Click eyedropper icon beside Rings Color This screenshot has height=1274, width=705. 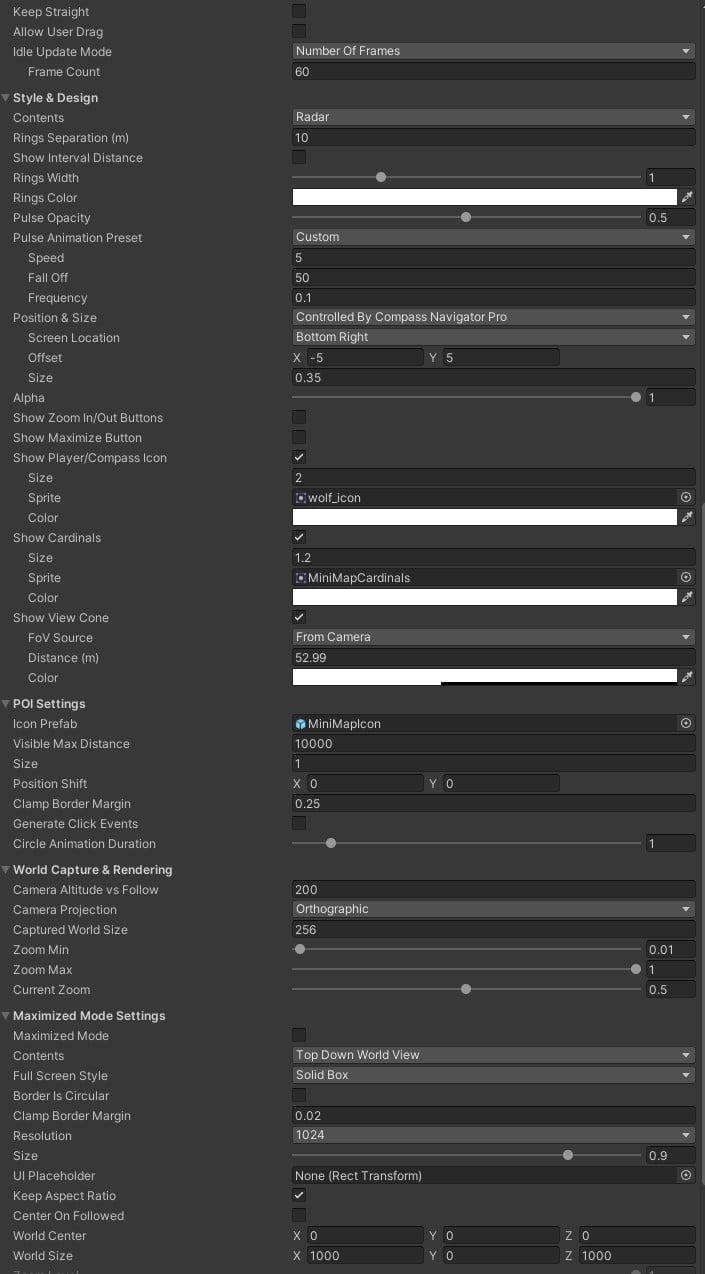coord(687,197)
